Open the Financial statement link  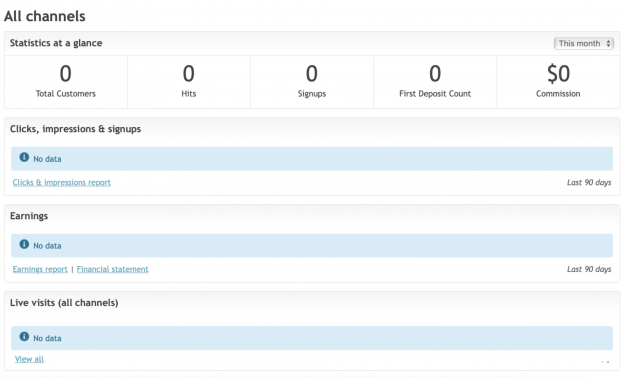pyautogui.click(x=112, y=269)
